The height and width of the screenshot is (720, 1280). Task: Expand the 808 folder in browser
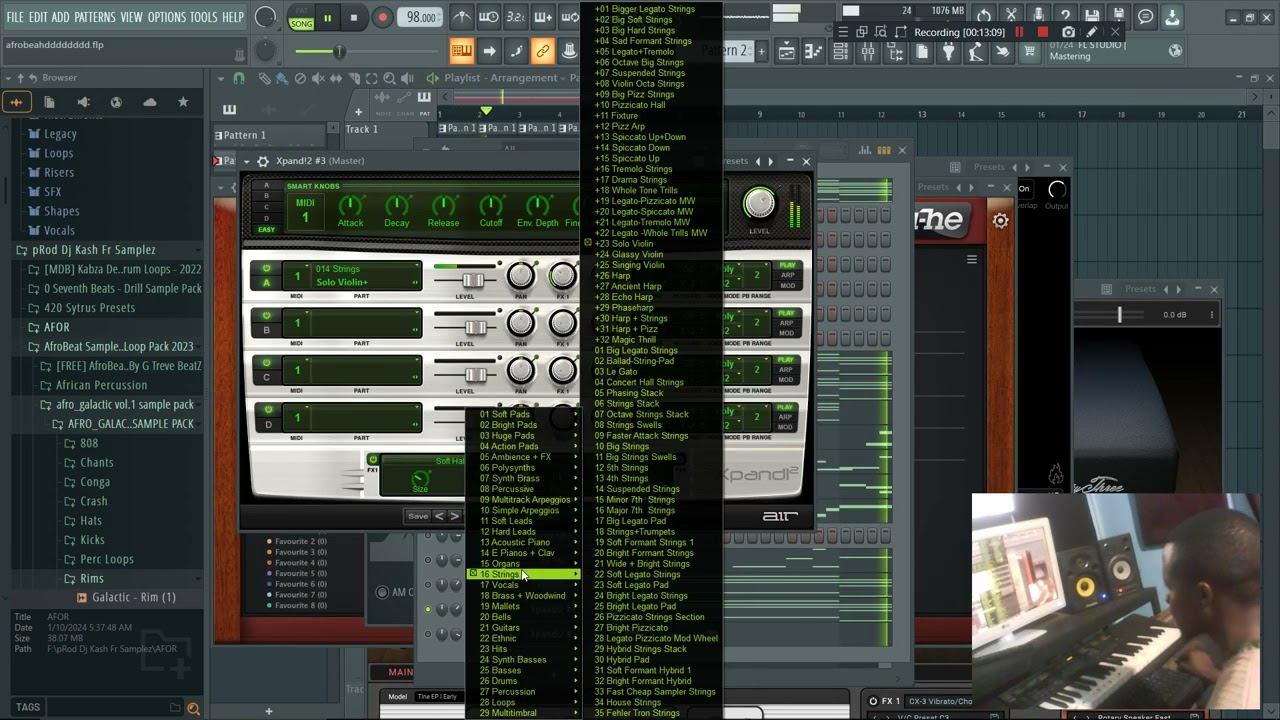tap(88, 443)
